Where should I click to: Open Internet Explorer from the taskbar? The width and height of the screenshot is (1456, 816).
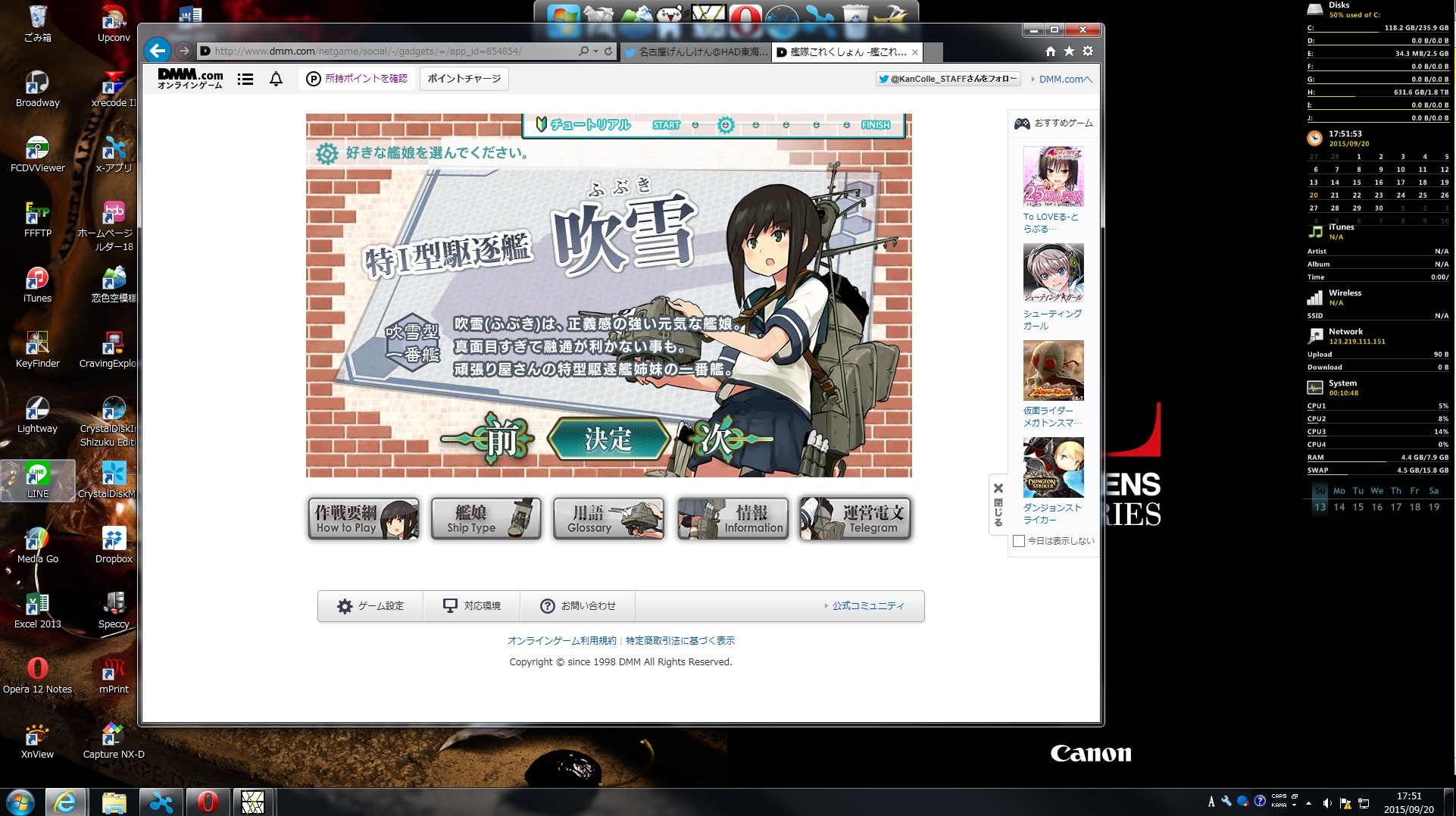point(66,802)
